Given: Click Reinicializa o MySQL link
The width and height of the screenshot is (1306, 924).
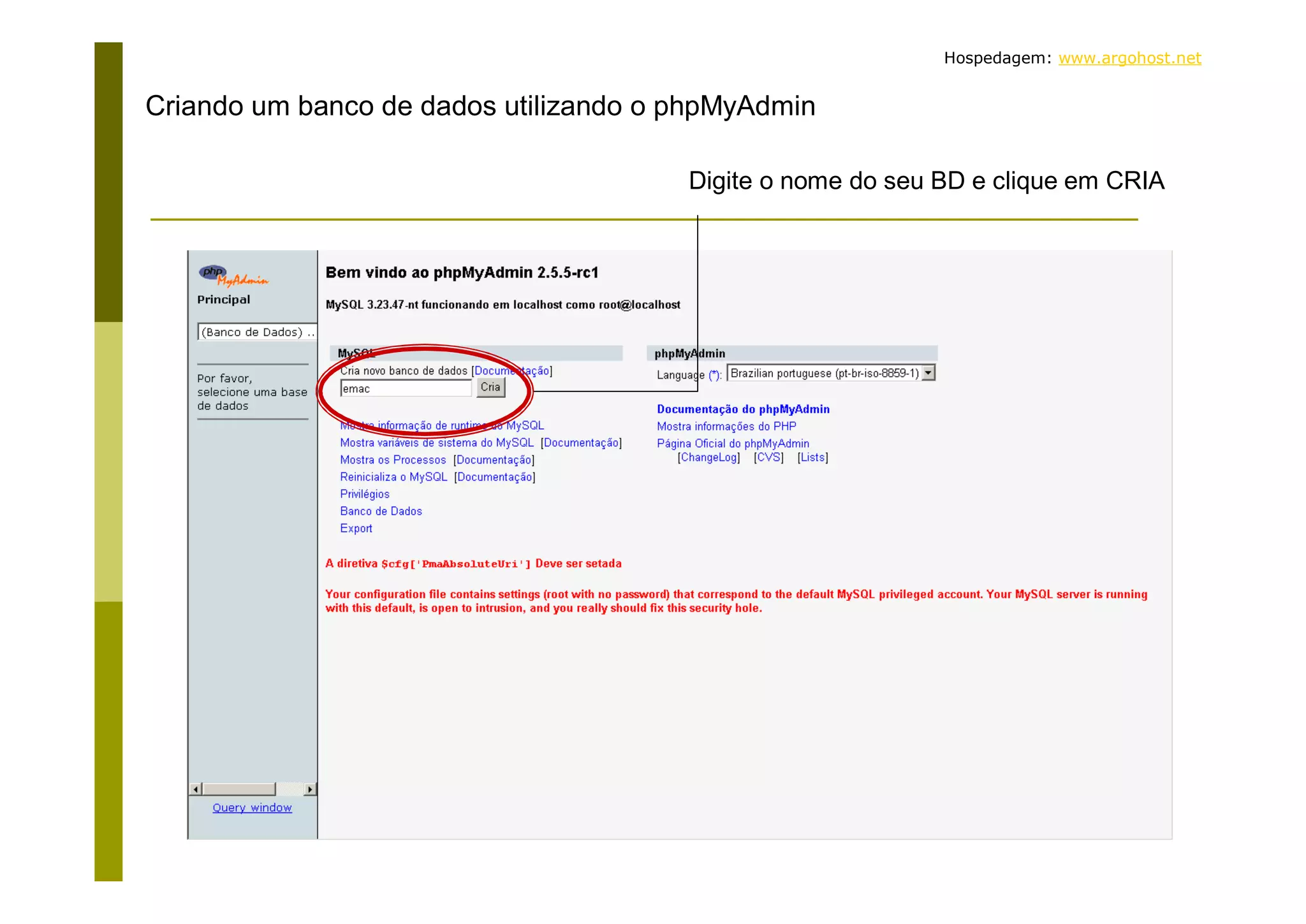Looking at the screenshot, I should tap(393, 477).
